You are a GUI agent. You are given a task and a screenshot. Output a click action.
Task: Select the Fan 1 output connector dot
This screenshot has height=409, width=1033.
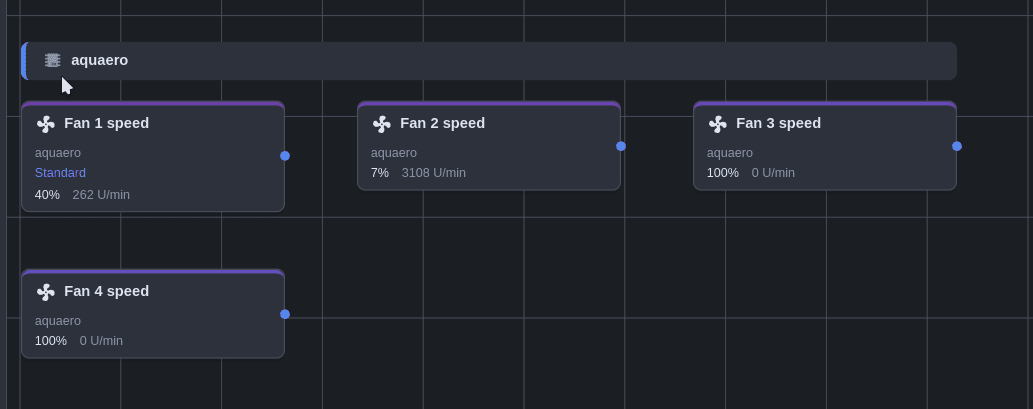click(x=285, y=156)
